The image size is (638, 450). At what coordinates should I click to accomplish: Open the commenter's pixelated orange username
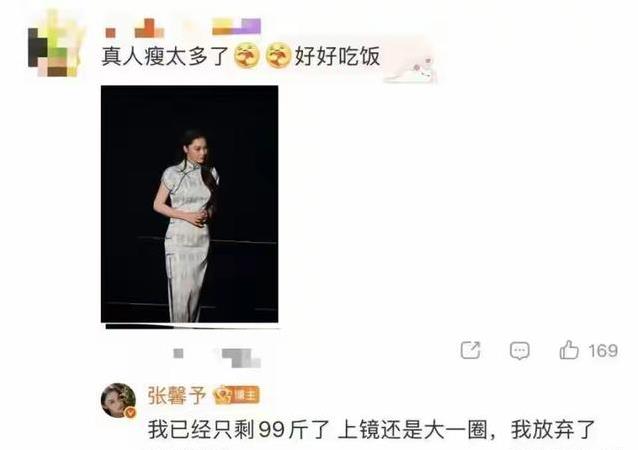[x=135, y=28]
